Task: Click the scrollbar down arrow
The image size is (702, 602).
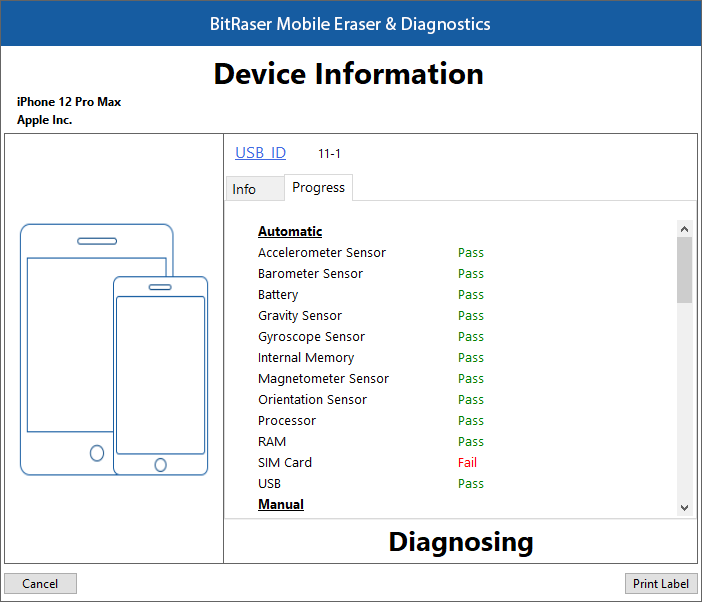Action: coord(684,508)
